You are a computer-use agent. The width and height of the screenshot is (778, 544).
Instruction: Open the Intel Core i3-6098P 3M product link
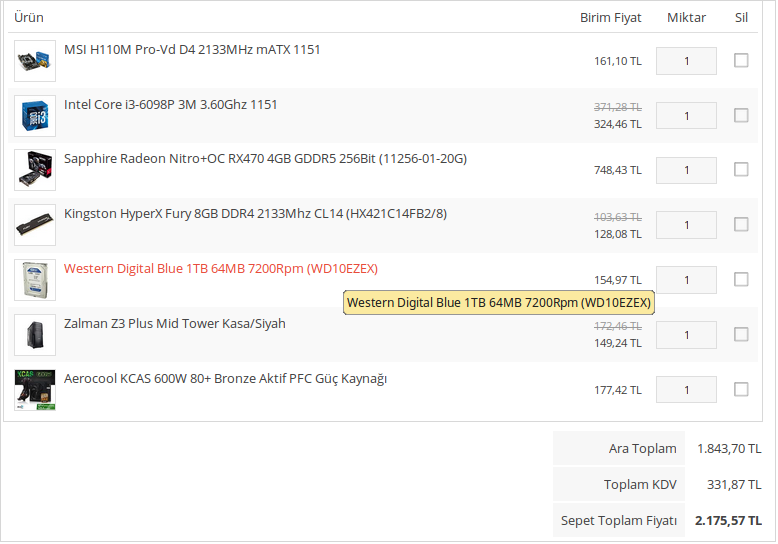point(171,105)
